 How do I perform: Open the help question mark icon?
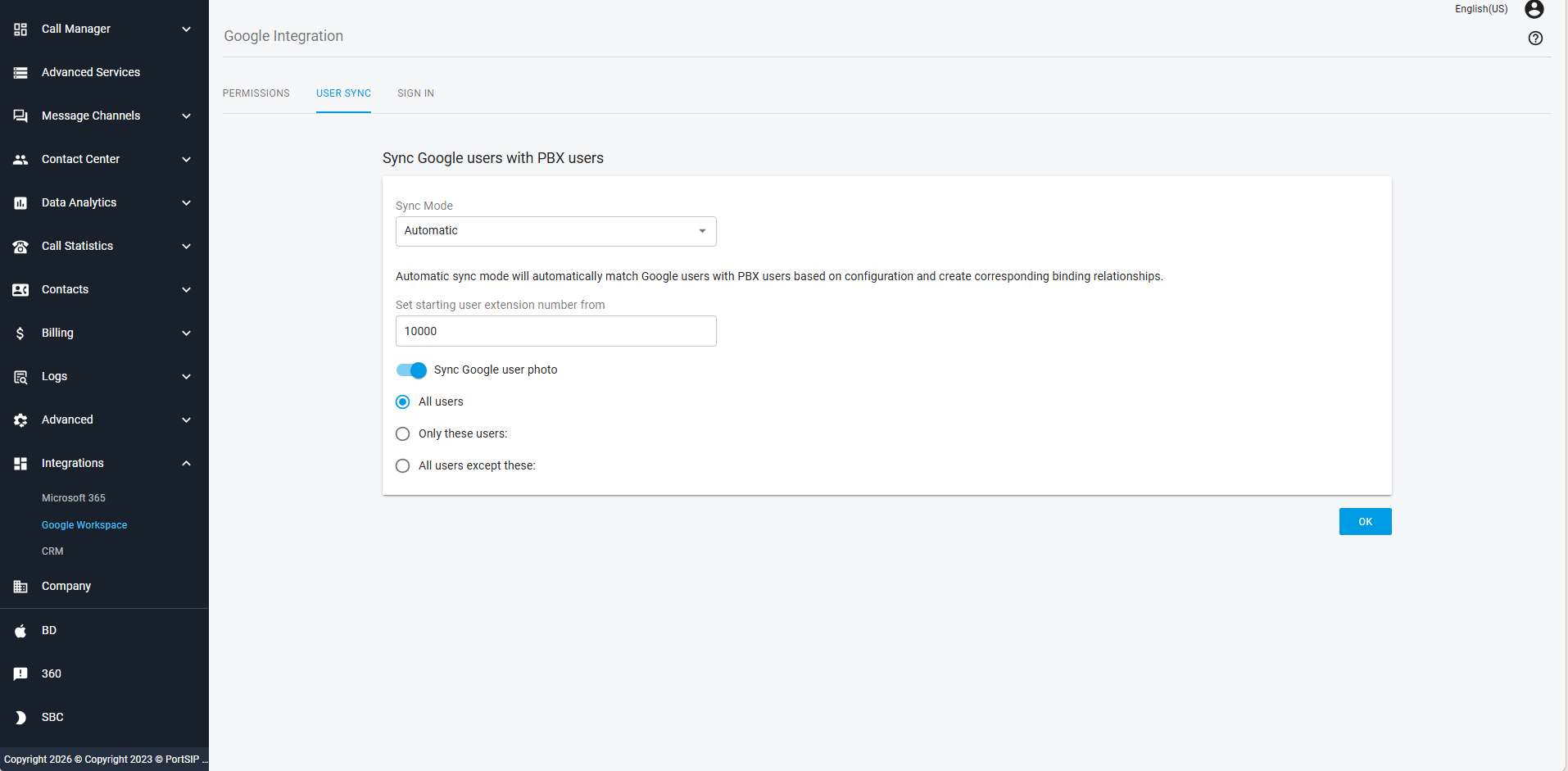tap(1535, 39)
